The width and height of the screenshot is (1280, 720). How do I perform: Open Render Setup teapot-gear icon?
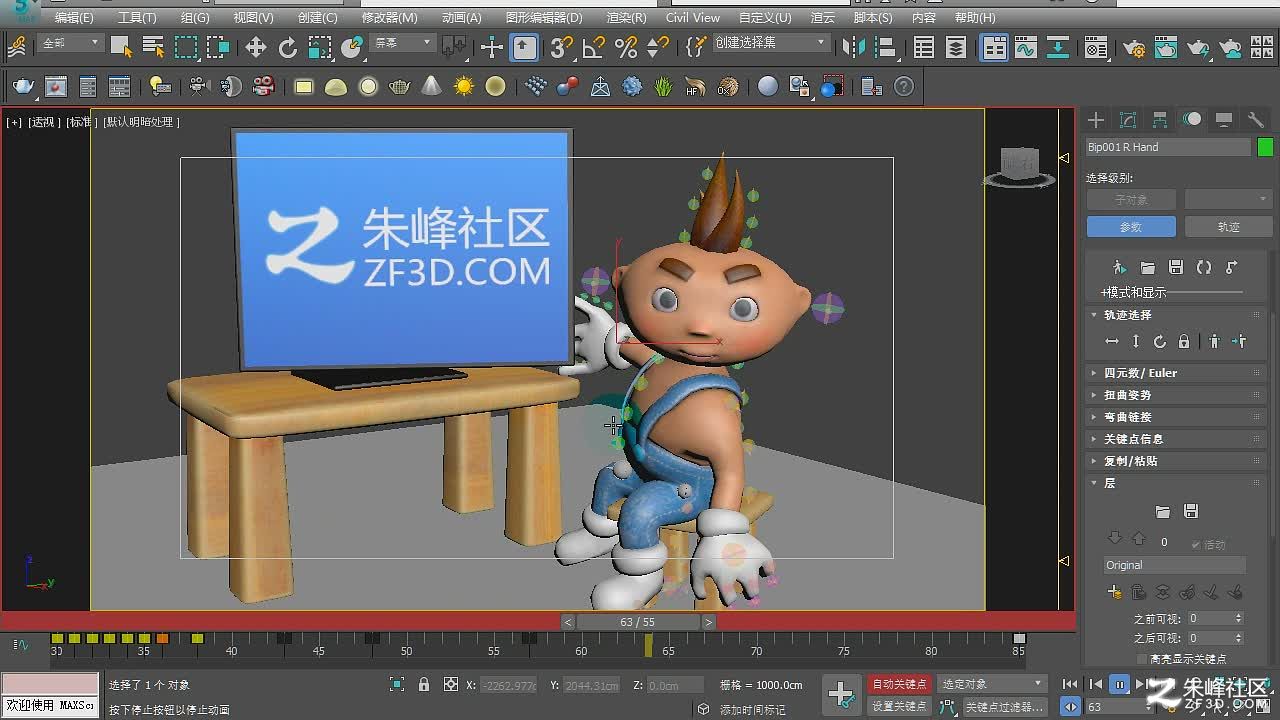[x=1134, y=47]
